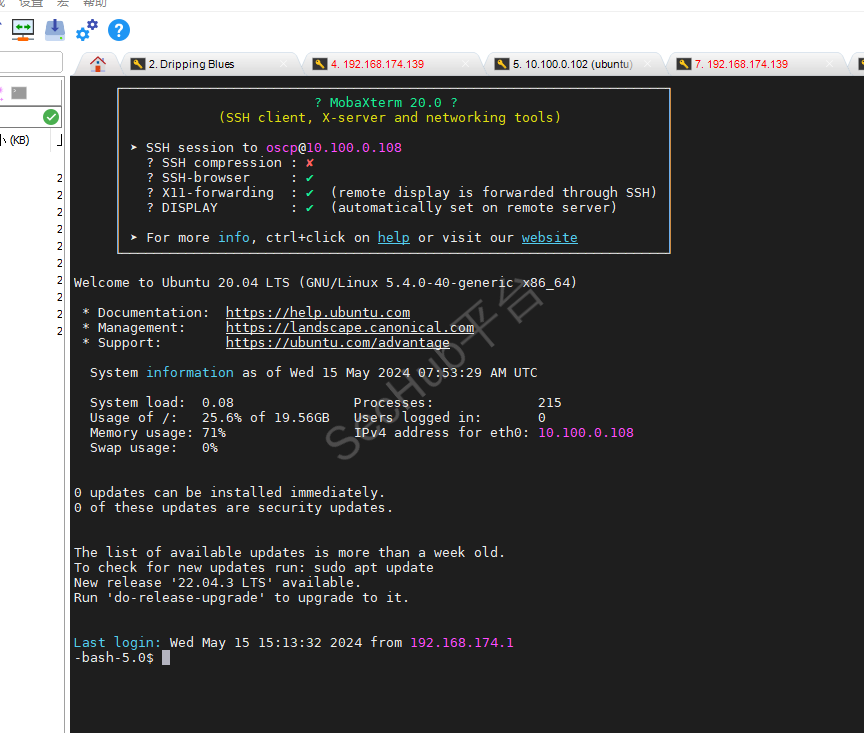The width and height of the screenshot is (864, 733).
Task: Click the Packages download icon
Action: (x=55, y=30)
